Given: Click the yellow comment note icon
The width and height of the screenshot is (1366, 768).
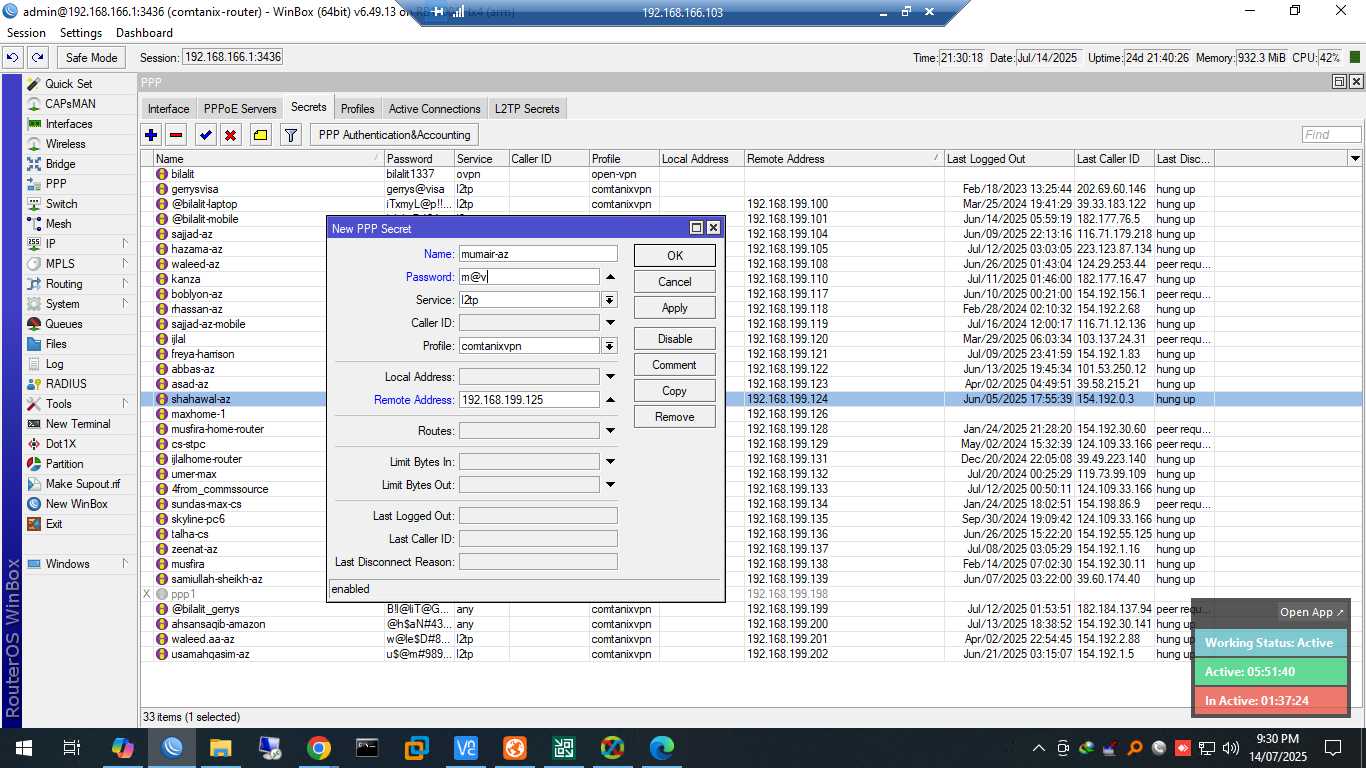Looking at the screenshot, I should [x=260, y=135].
